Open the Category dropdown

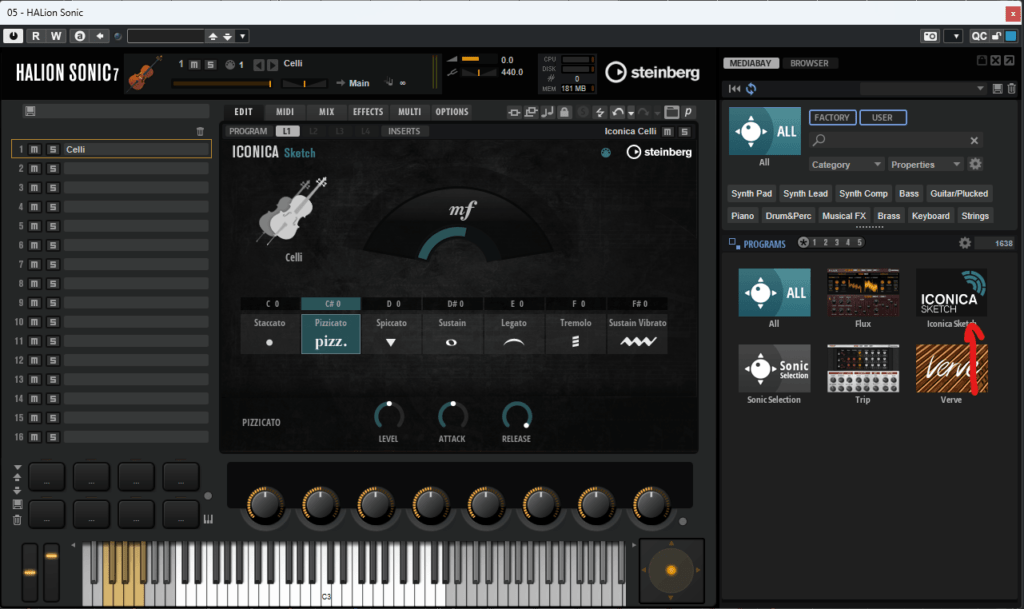pyautogui.click(x=846, y=164)
